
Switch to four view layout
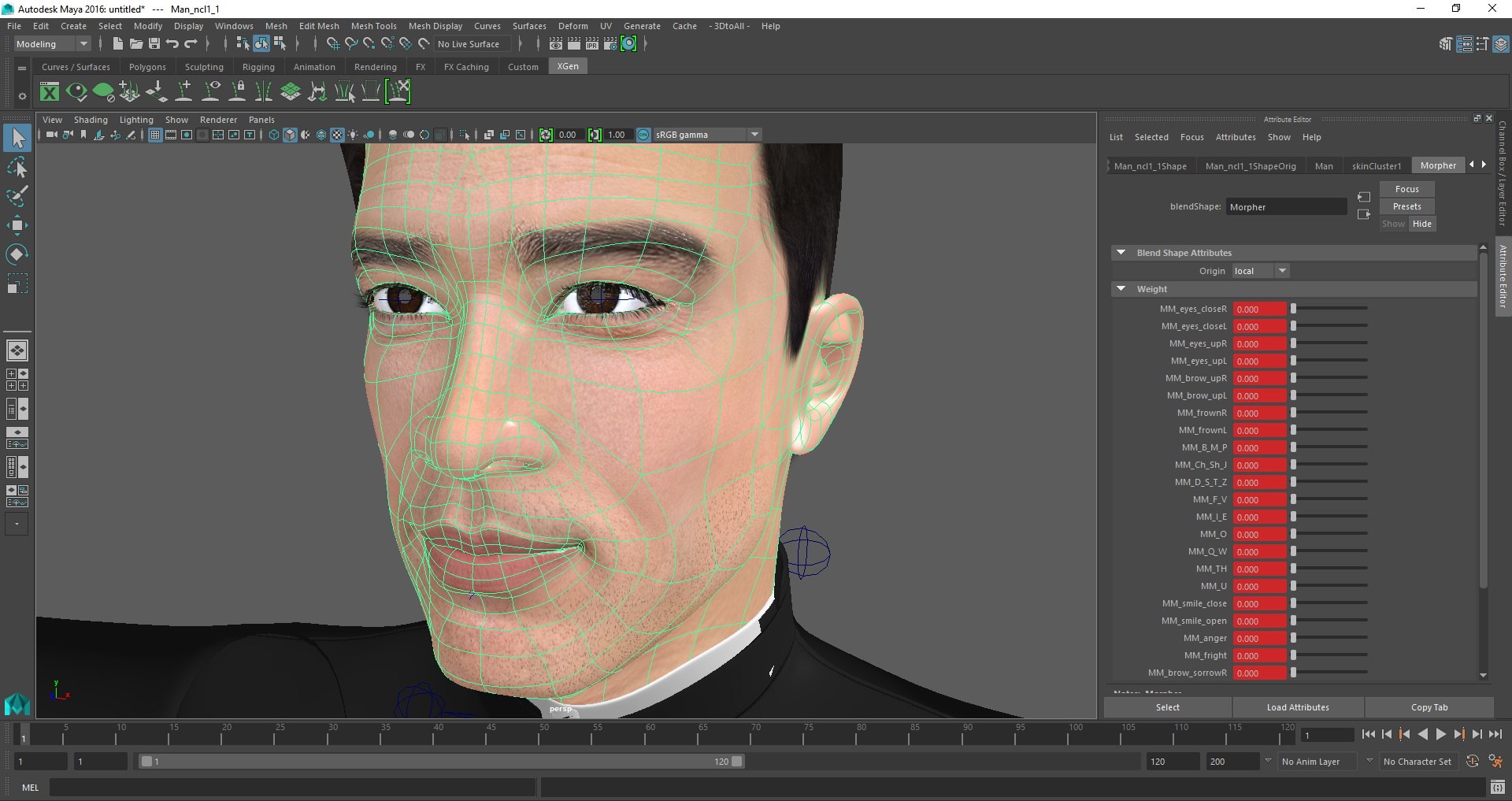(17, 380)
